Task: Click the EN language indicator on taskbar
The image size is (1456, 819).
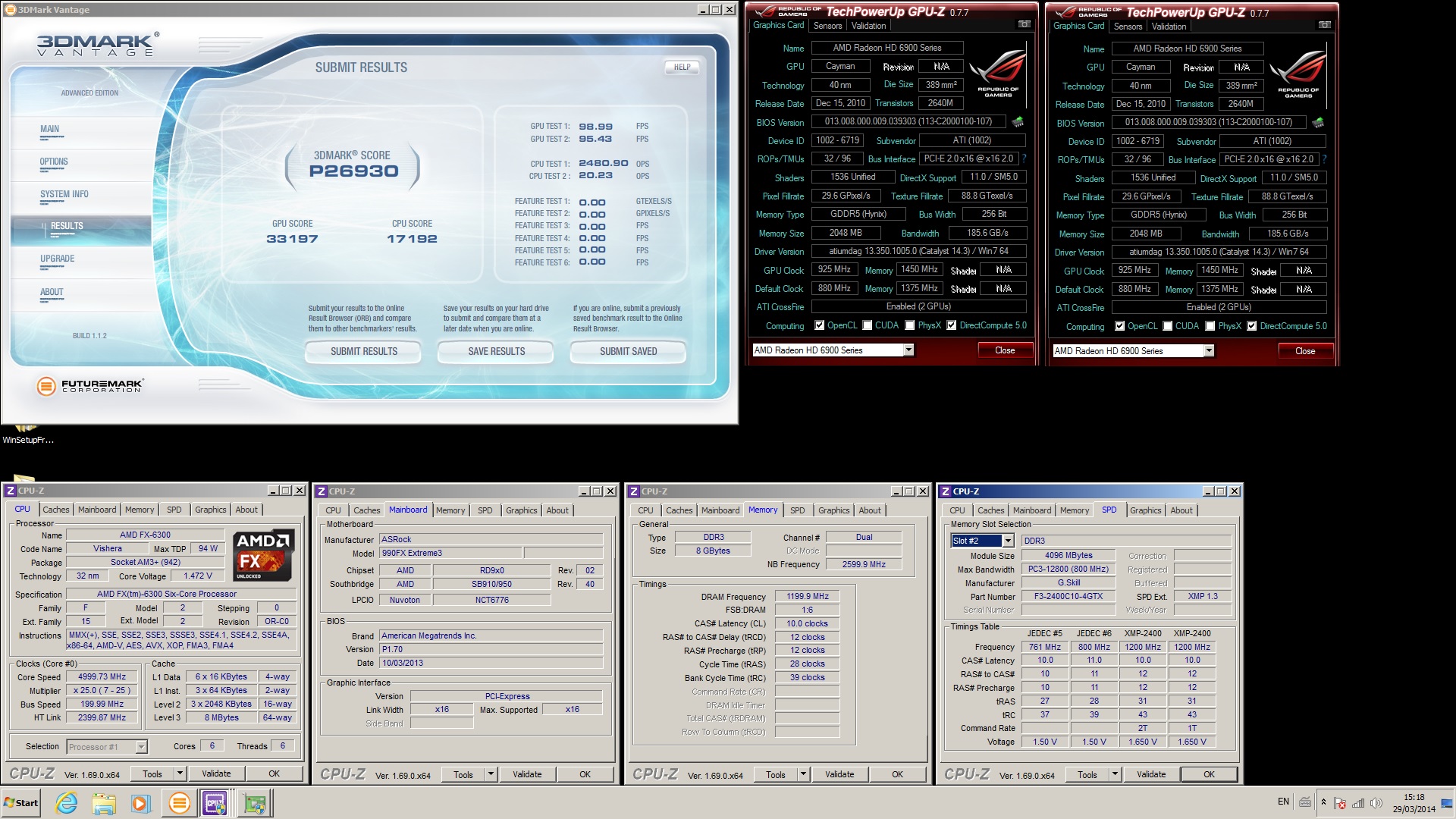Action: click(x=1283, y=802)
